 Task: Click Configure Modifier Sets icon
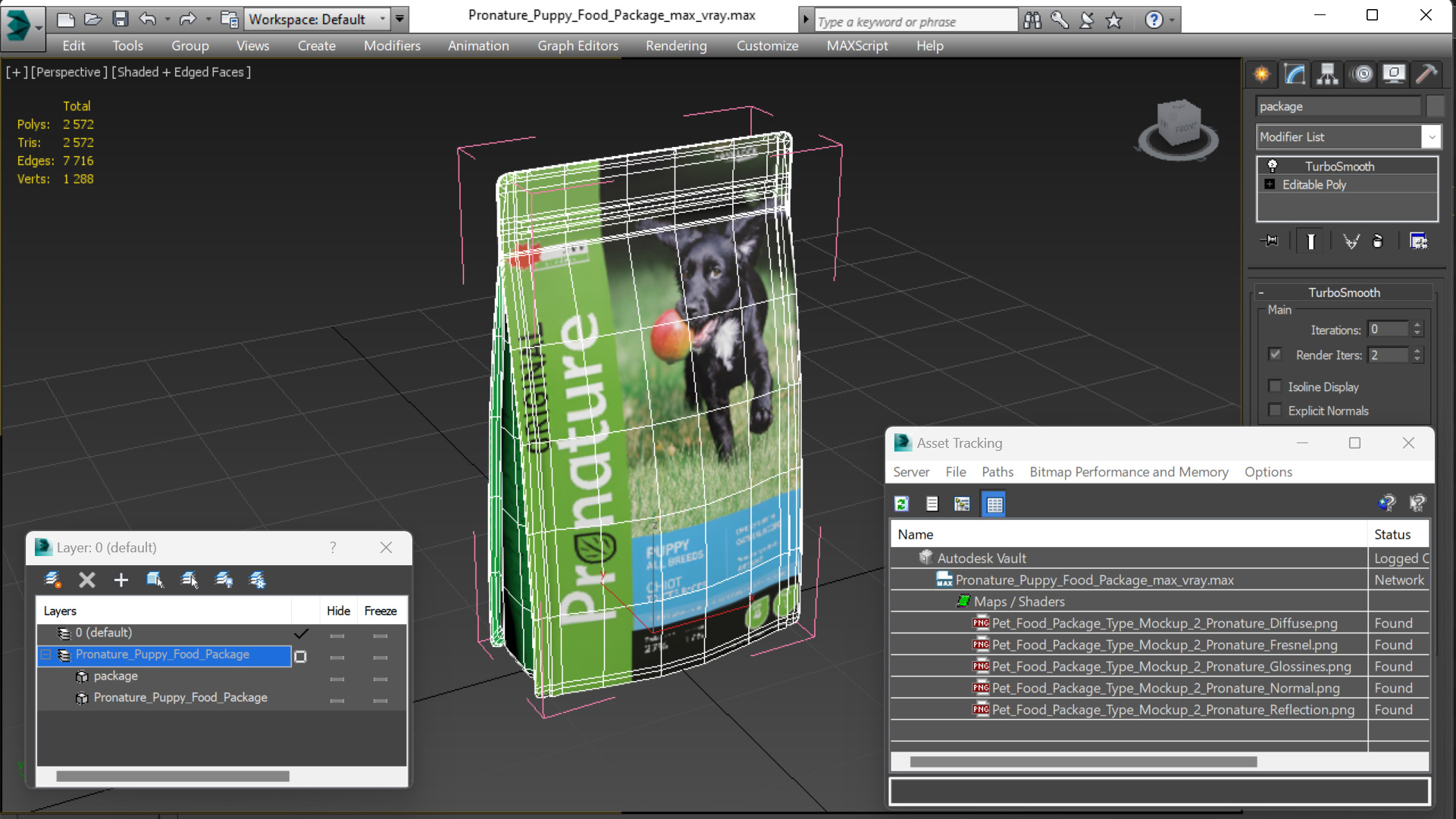tap(1418, 241)
